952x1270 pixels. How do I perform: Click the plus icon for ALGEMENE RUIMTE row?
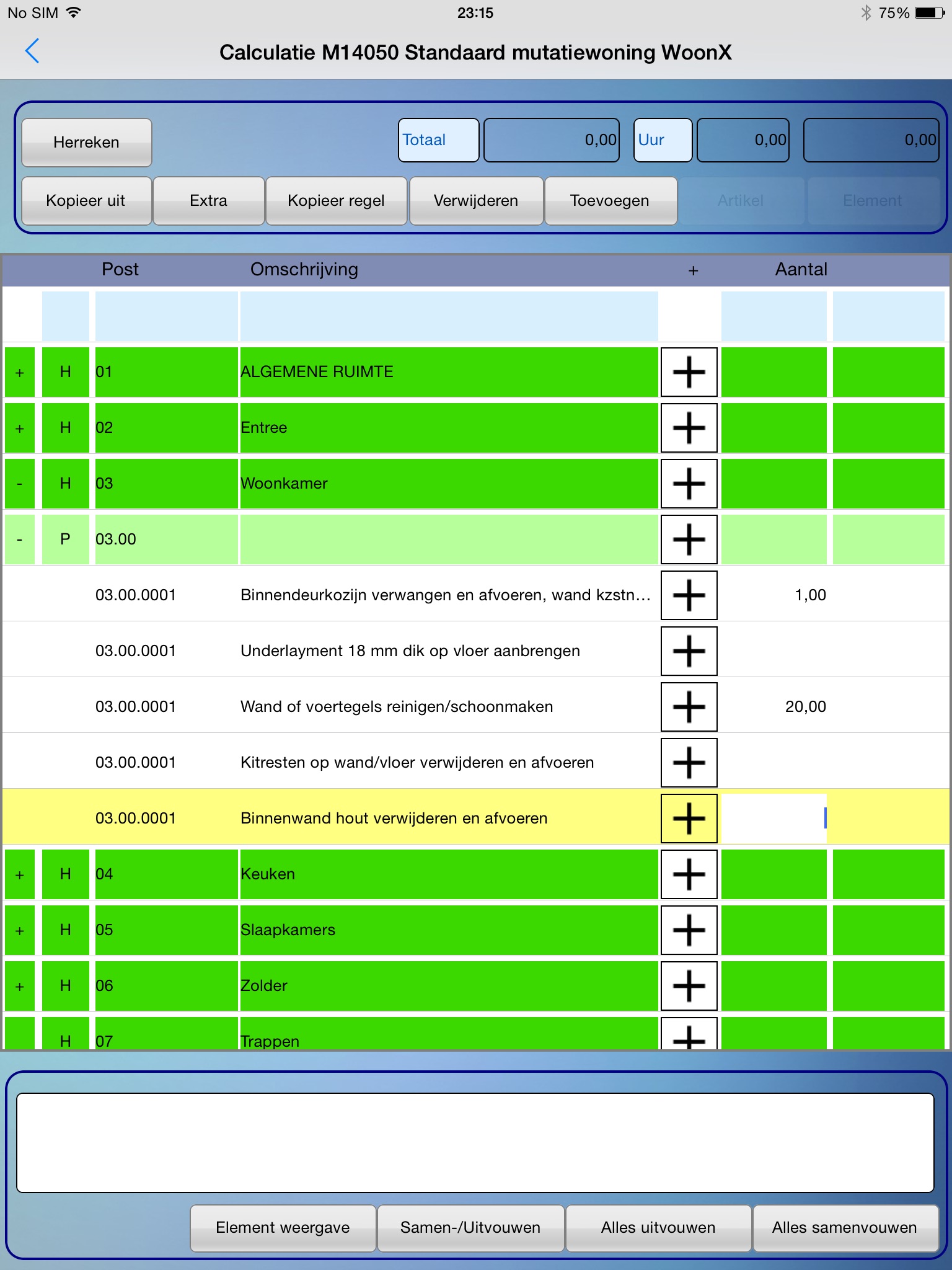(x=689, y=372)
